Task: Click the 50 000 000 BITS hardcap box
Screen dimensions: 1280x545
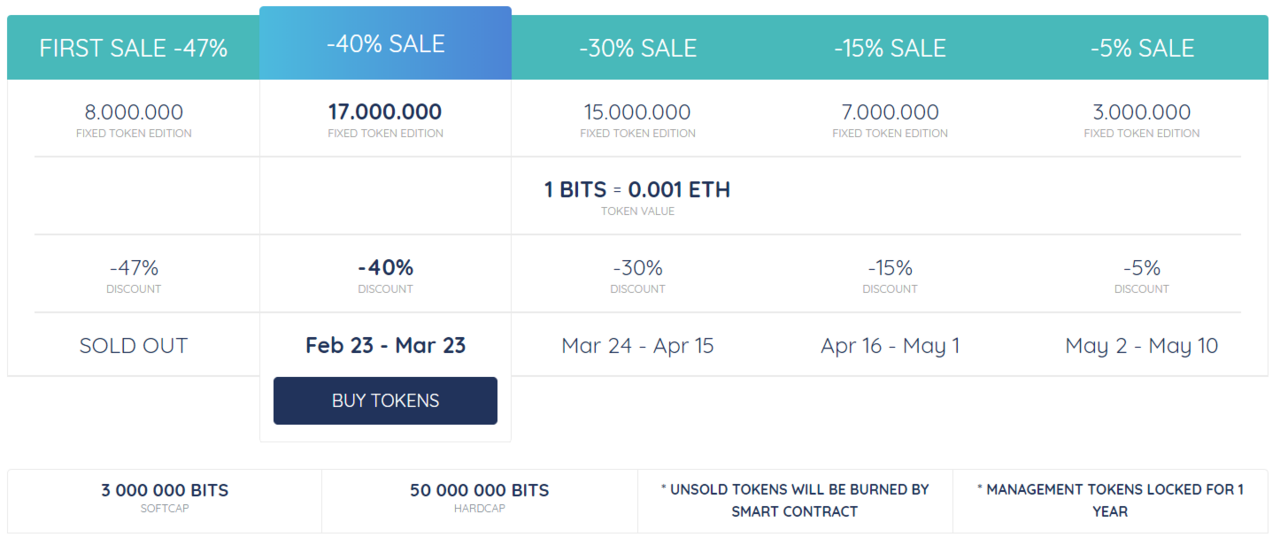Action: [x=480, y=498]
